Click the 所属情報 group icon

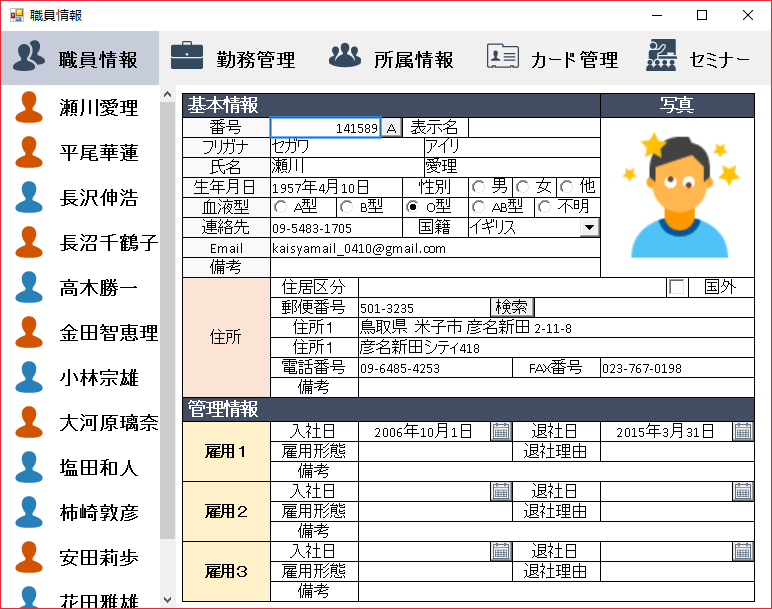tap(345, 56)
